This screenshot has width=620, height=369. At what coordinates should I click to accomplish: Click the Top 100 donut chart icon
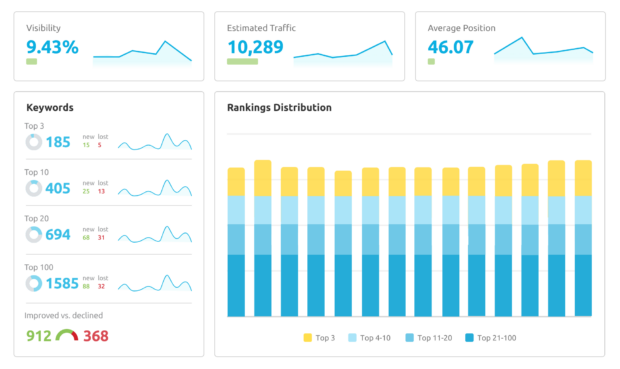pyautogui.click(x=34, y=283)
